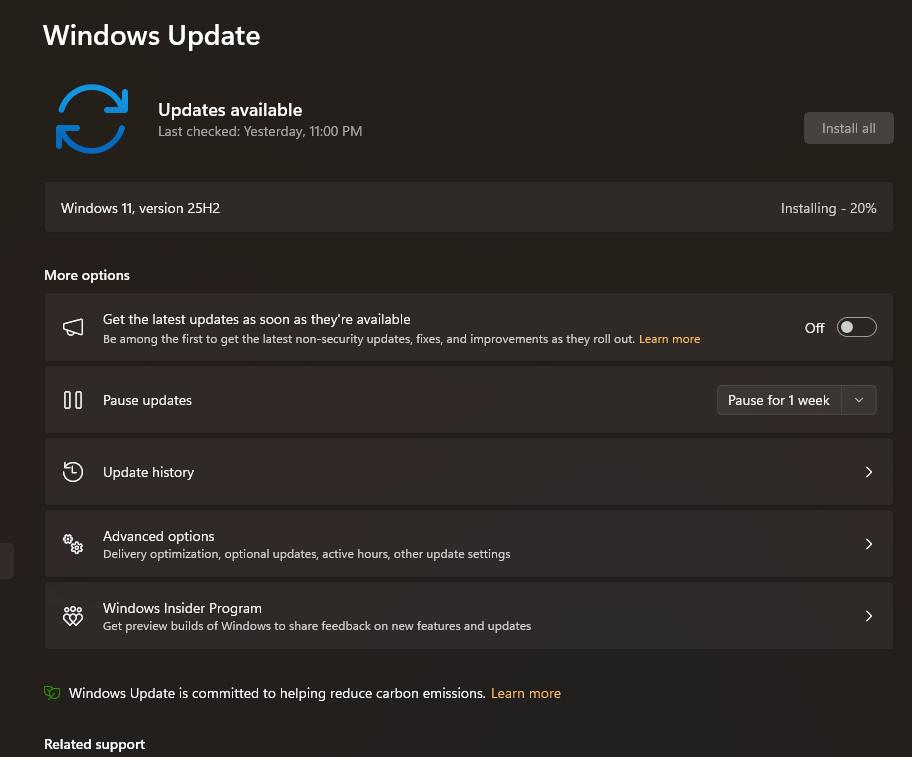Click Get preview builds description text
The image size is (912, 757).
[x=317, y=626]
